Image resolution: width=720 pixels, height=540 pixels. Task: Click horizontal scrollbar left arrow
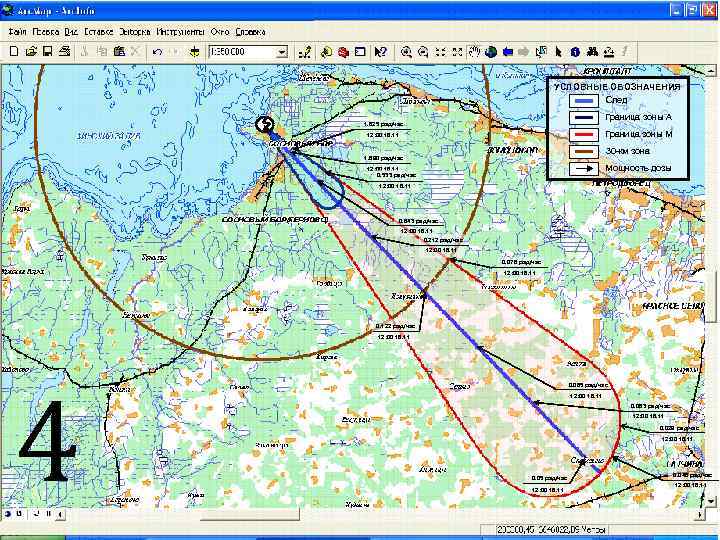61,514
